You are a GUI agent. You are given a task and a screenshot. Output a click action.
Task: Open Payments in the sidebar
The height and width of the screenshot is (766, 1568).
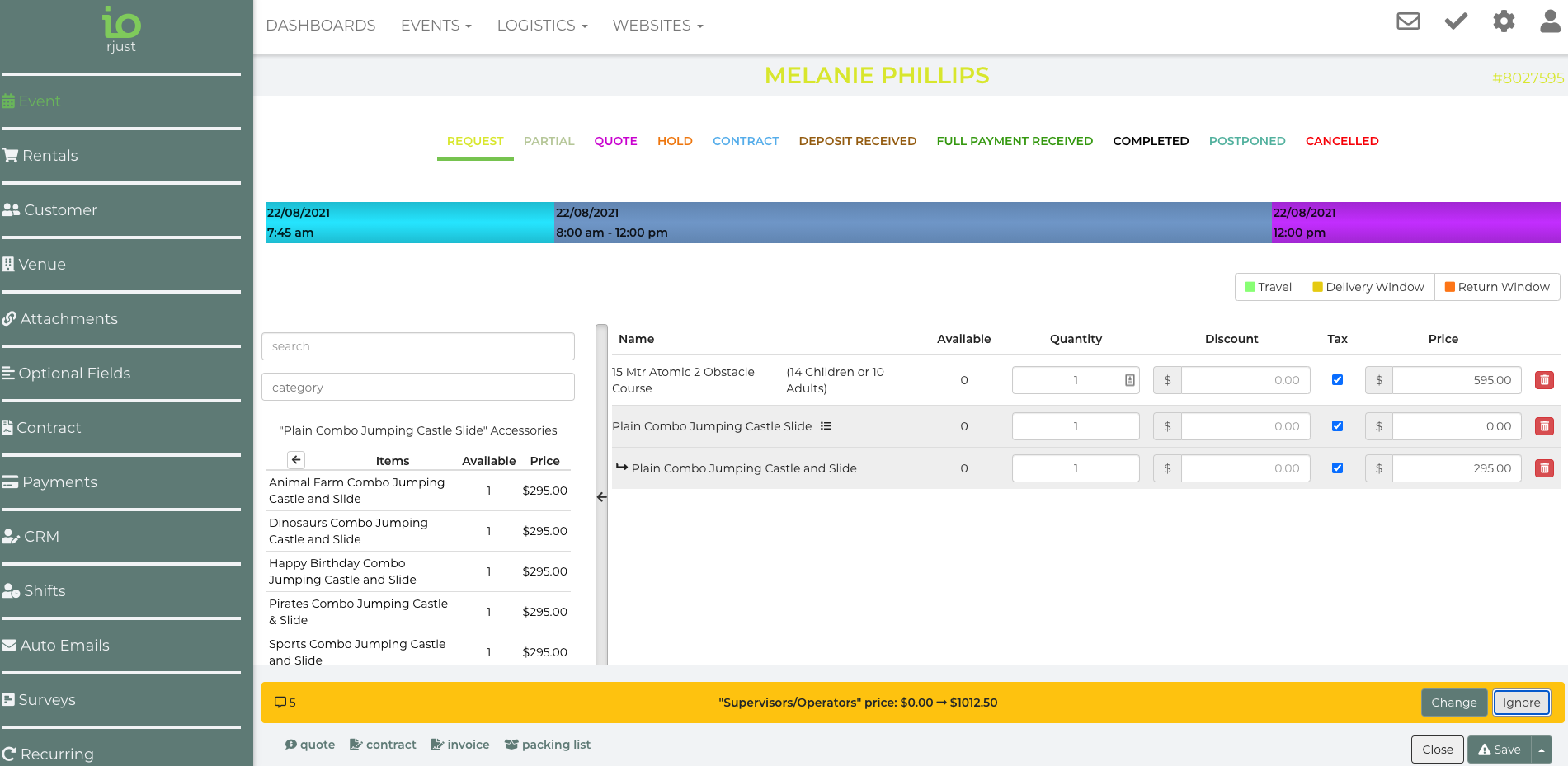point(59,482)
